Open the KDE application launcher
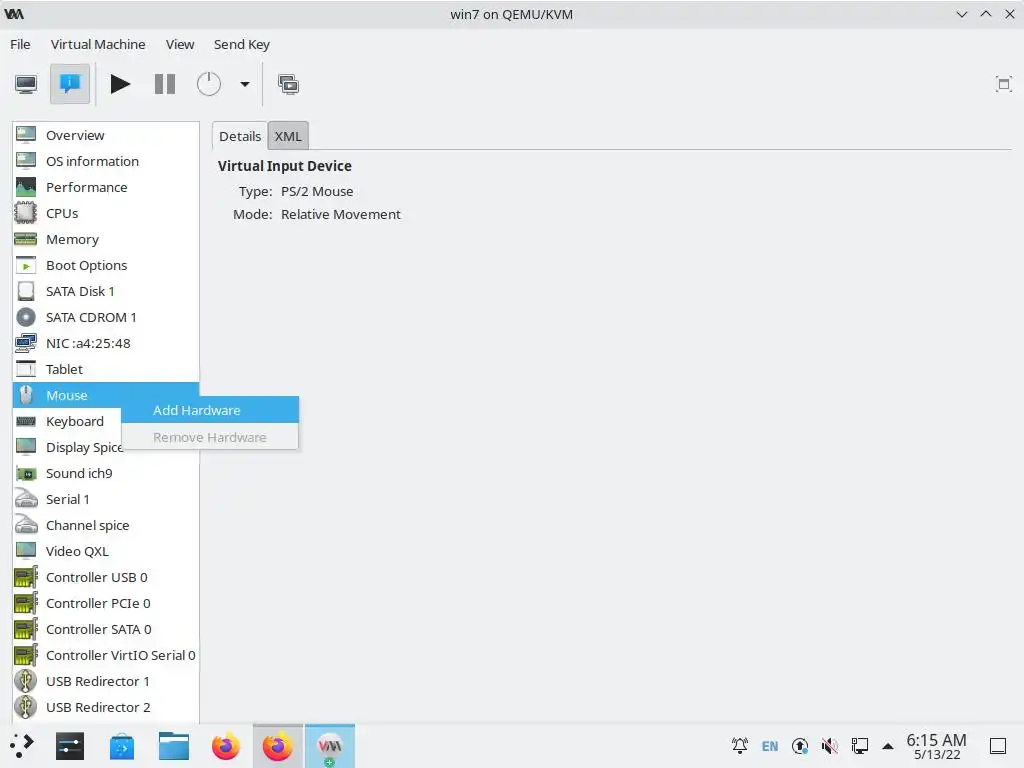Image resolution: width=1024 pixels, height=768 pixels. [21, 746]
